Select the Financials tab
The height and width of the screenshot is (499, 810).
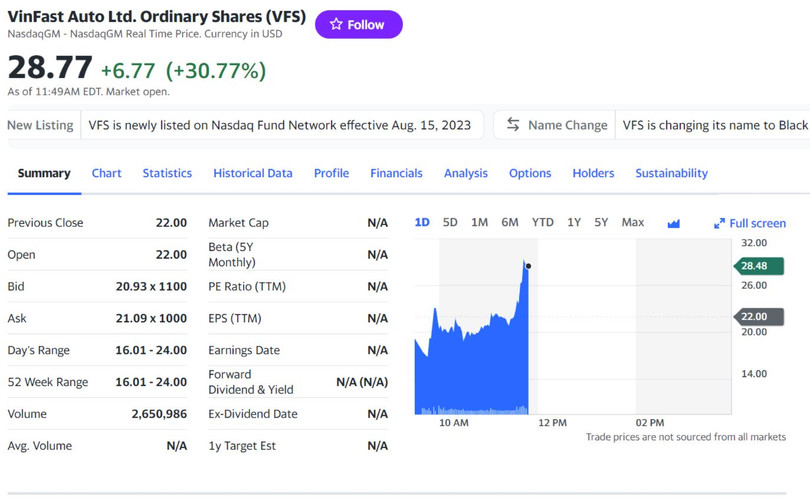[x=396, y=173]
